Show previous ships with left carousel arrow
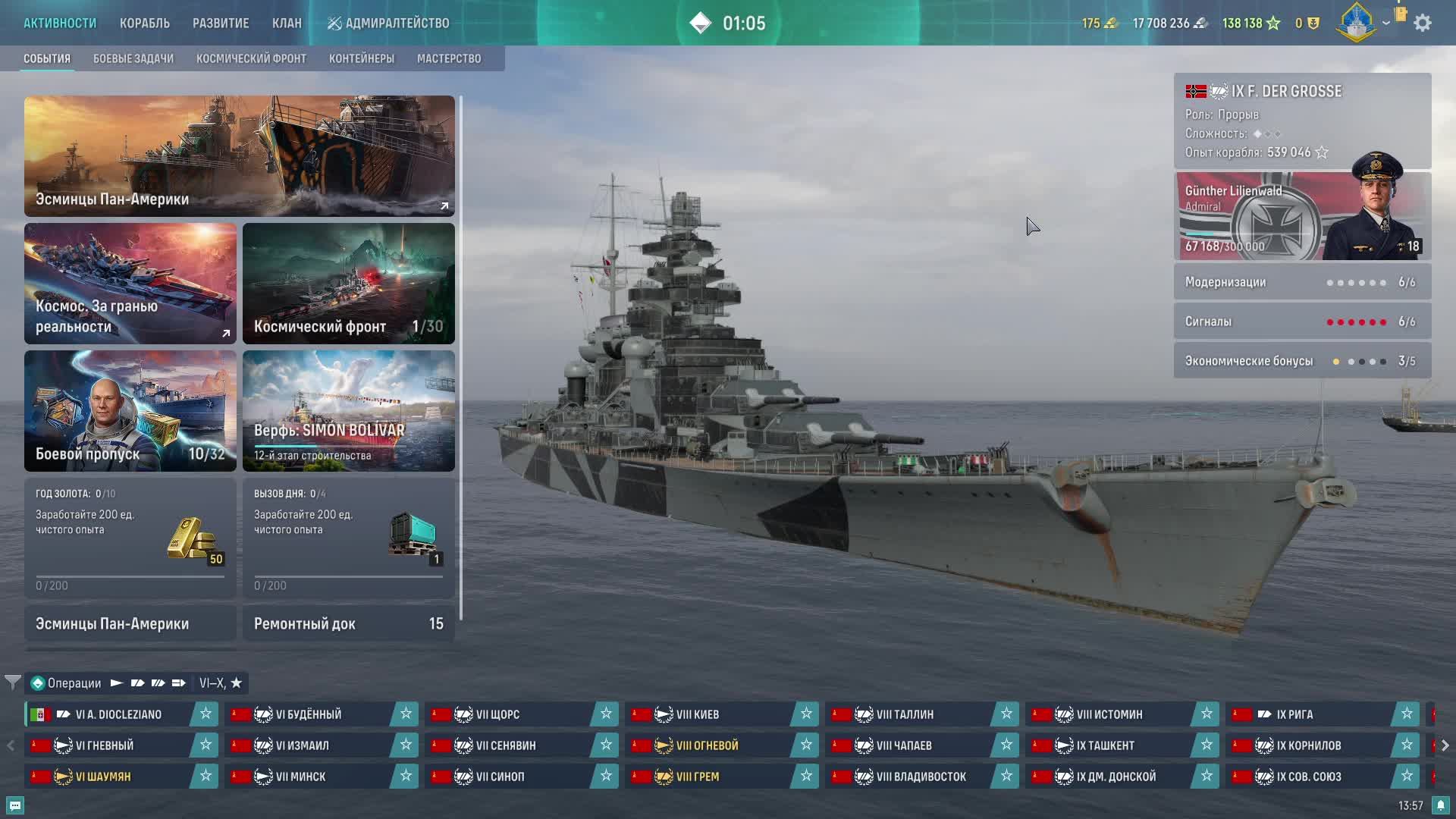 pyautogui.click(x=11, y=745)
